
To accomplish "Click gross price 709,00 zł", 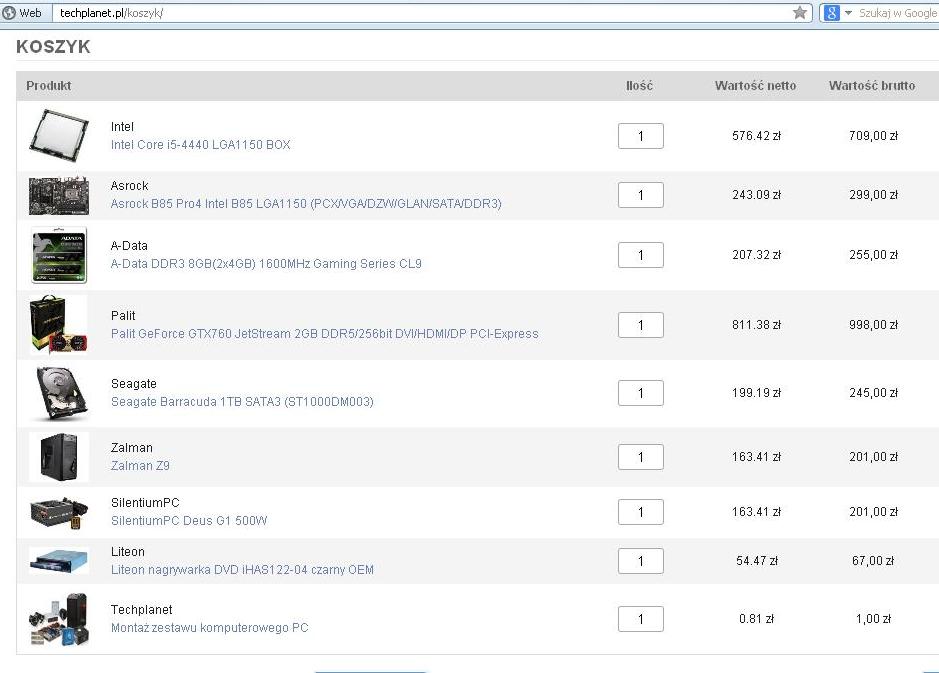I will tap(873, 136).
